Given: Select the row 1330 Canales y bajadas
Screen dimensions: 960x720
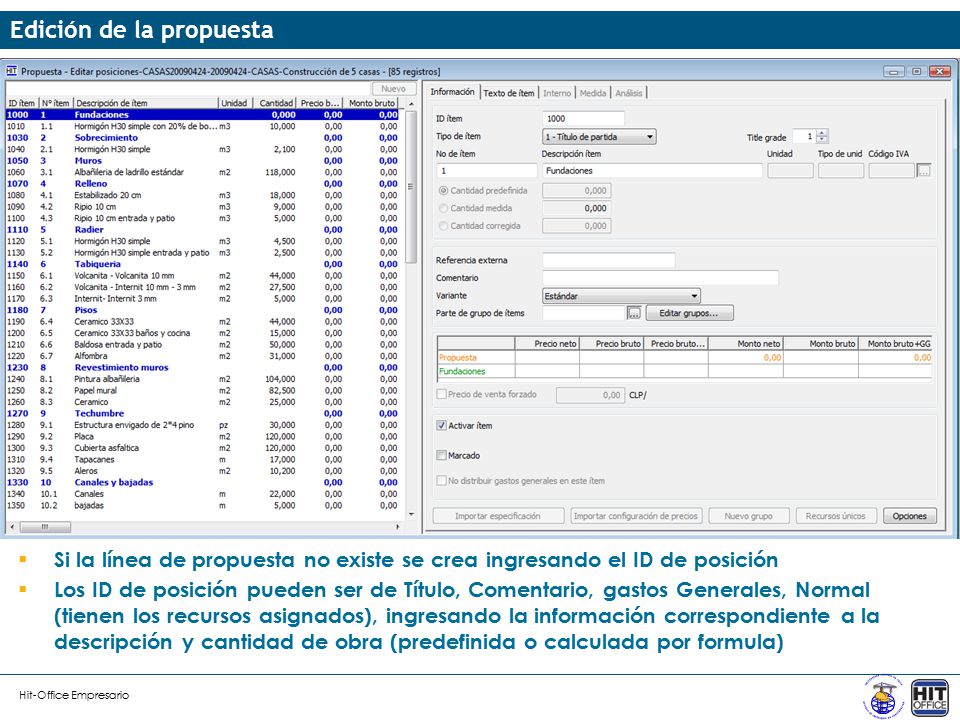Looking at the screenshot, I should [202, 482].
